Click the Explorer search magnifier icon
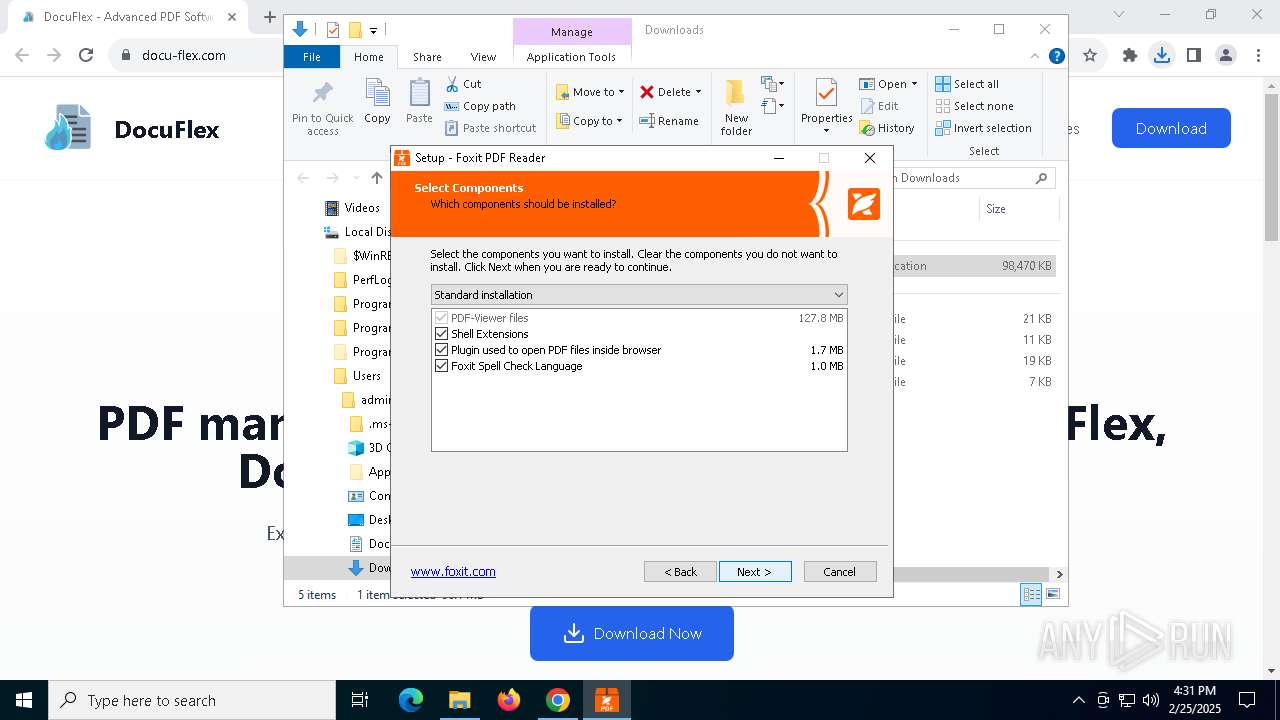 [x=1041, y=178]
